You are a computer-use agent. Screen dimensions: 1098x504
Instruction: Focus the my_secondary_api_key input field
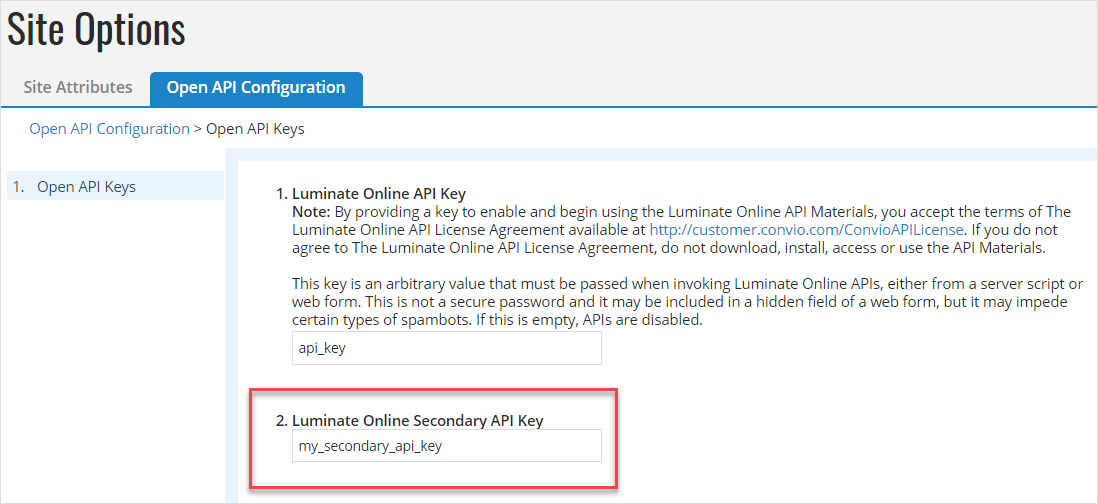446,445
